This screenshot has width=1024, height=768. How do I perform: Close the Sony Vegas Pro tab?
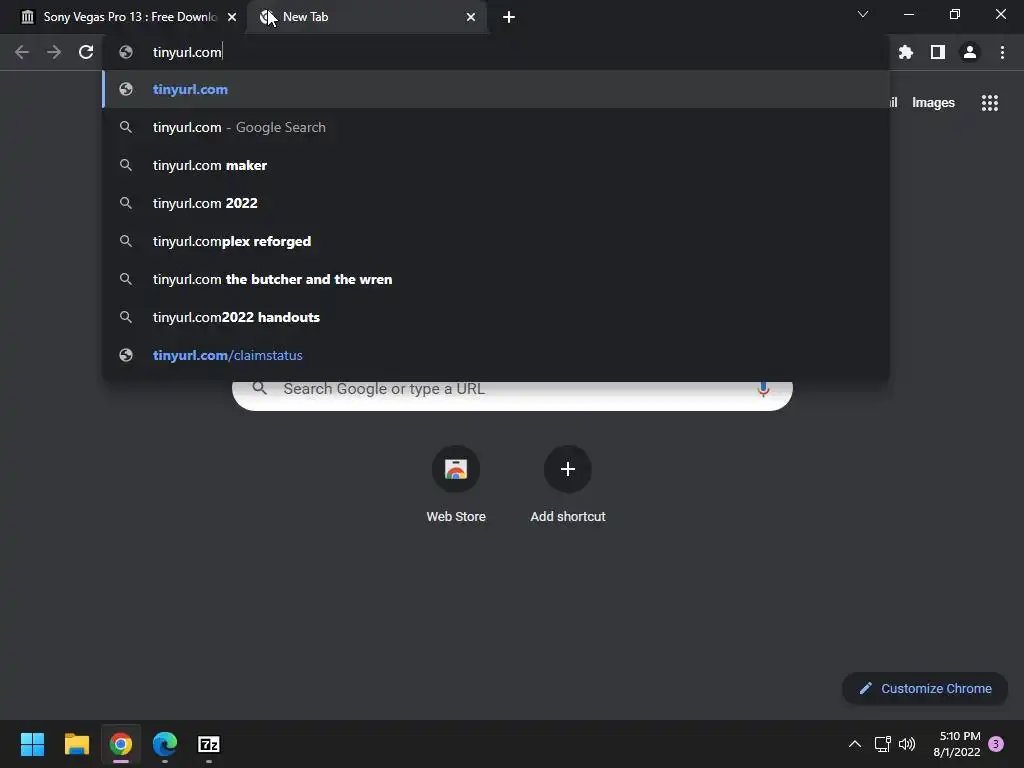click(232, 17)
